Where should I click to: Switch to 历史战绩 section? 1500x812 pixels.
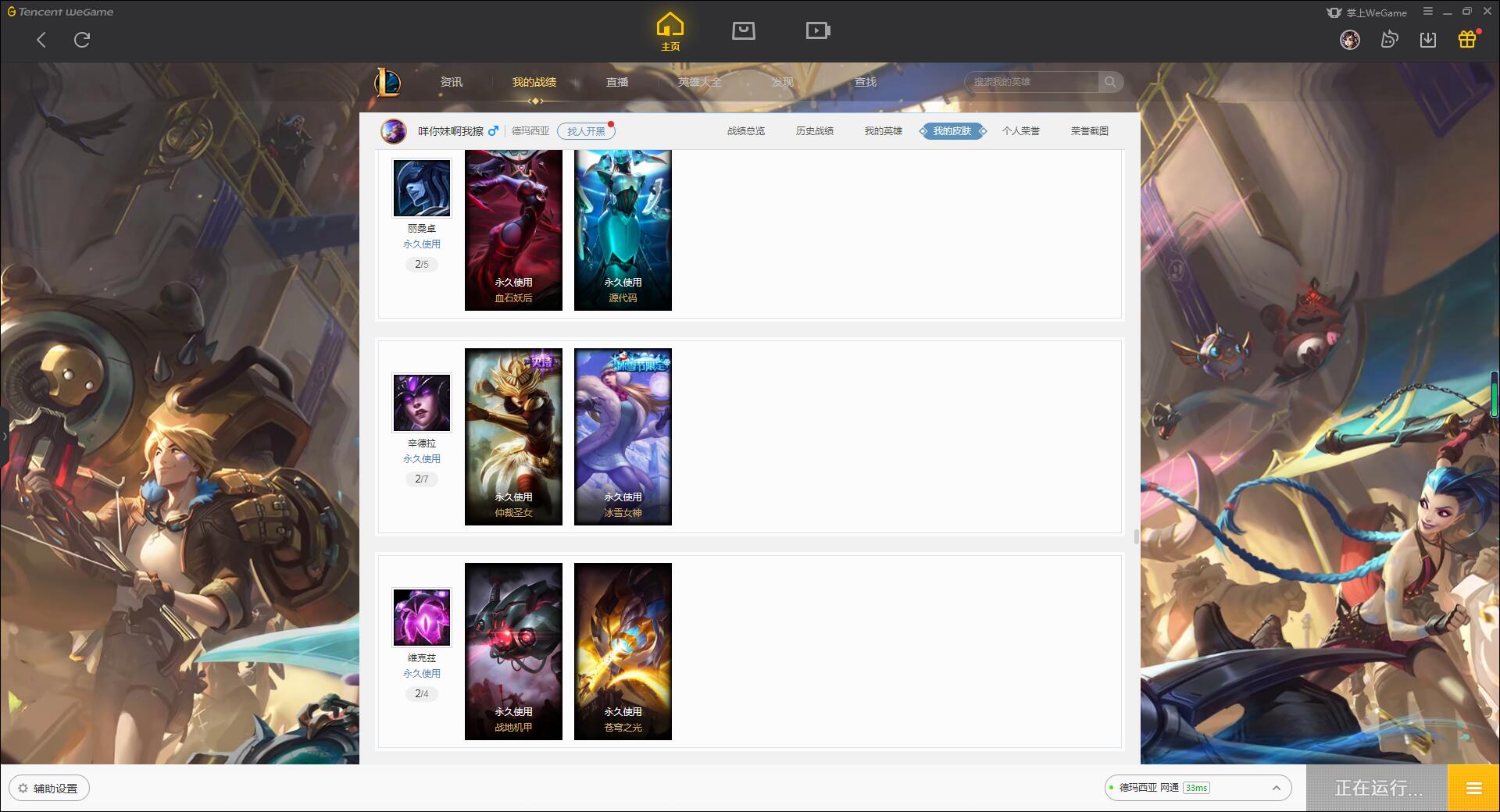pyautogui.click(x=815, y=131)
